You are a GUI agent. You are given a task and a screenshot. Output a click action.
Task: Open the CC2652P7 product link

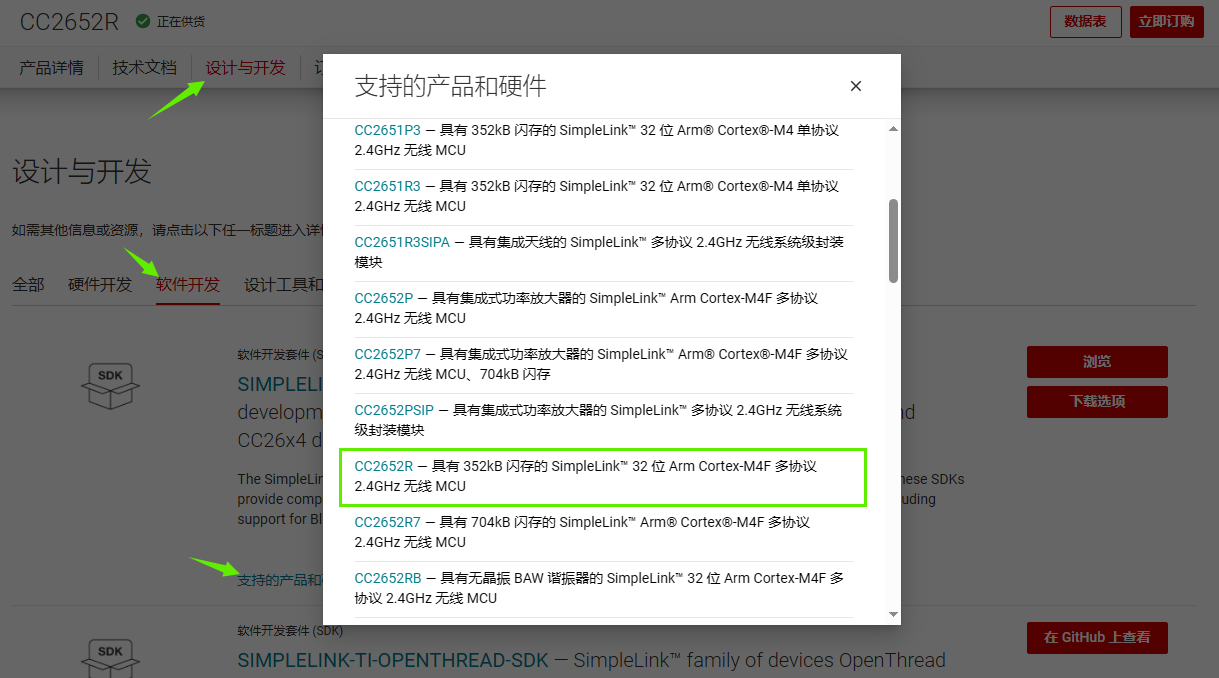(388, 354)
